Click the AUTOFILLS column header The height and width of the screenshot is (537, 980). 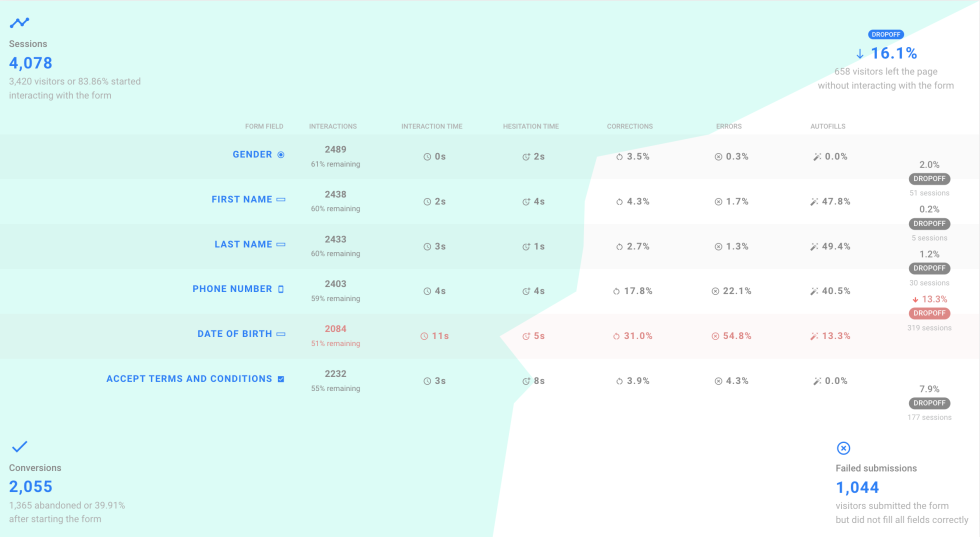pos(828,126)
